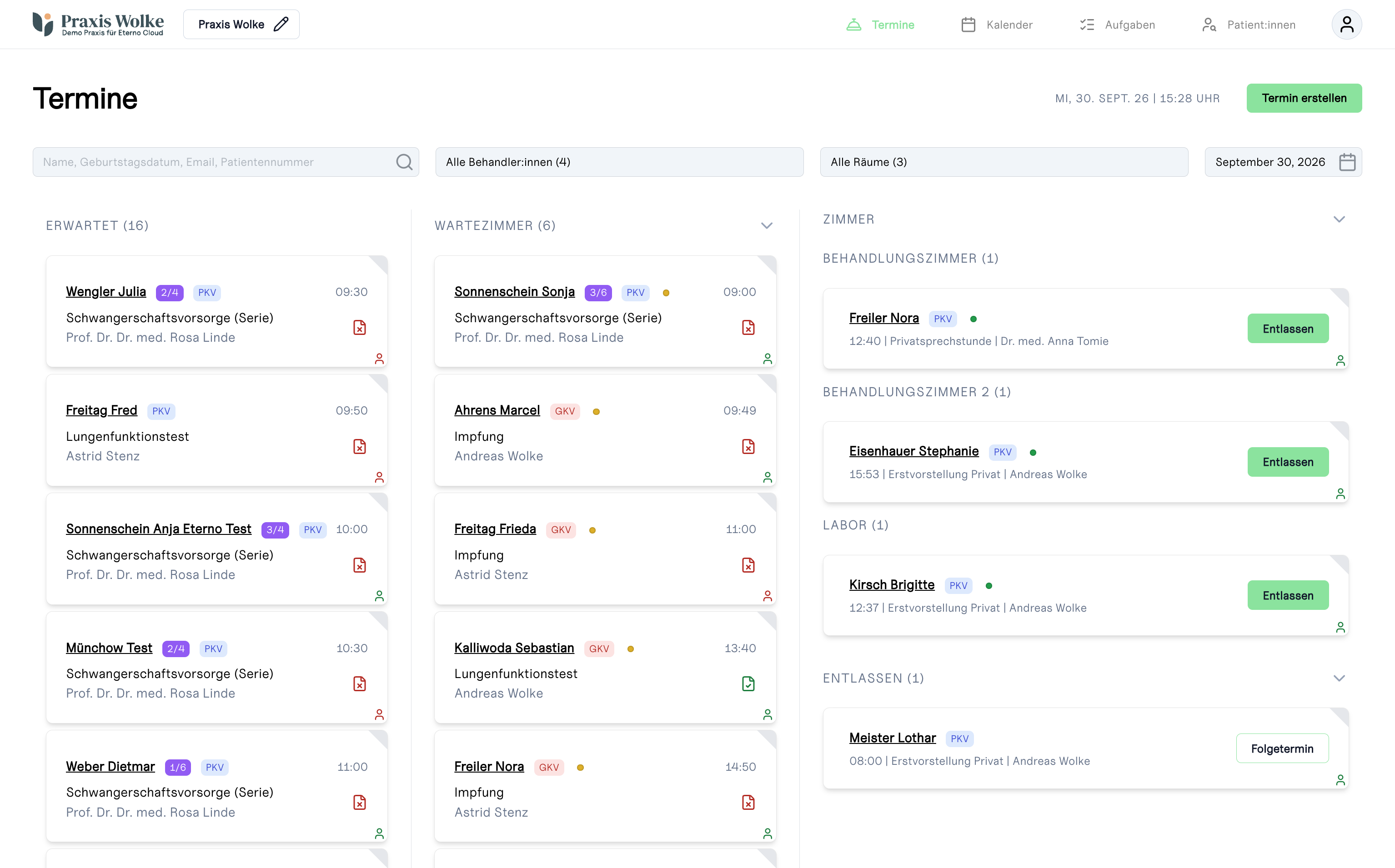This screenshot has width=1395, height=868.
Task: Collapse the Entlassen section
Action: [x=1339, y=678]
